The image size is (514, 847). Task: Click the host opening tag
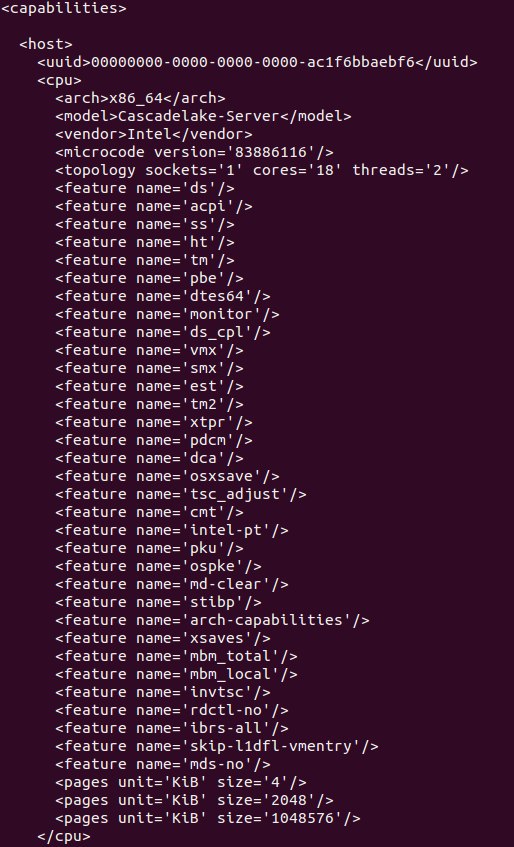pos(46,44)
